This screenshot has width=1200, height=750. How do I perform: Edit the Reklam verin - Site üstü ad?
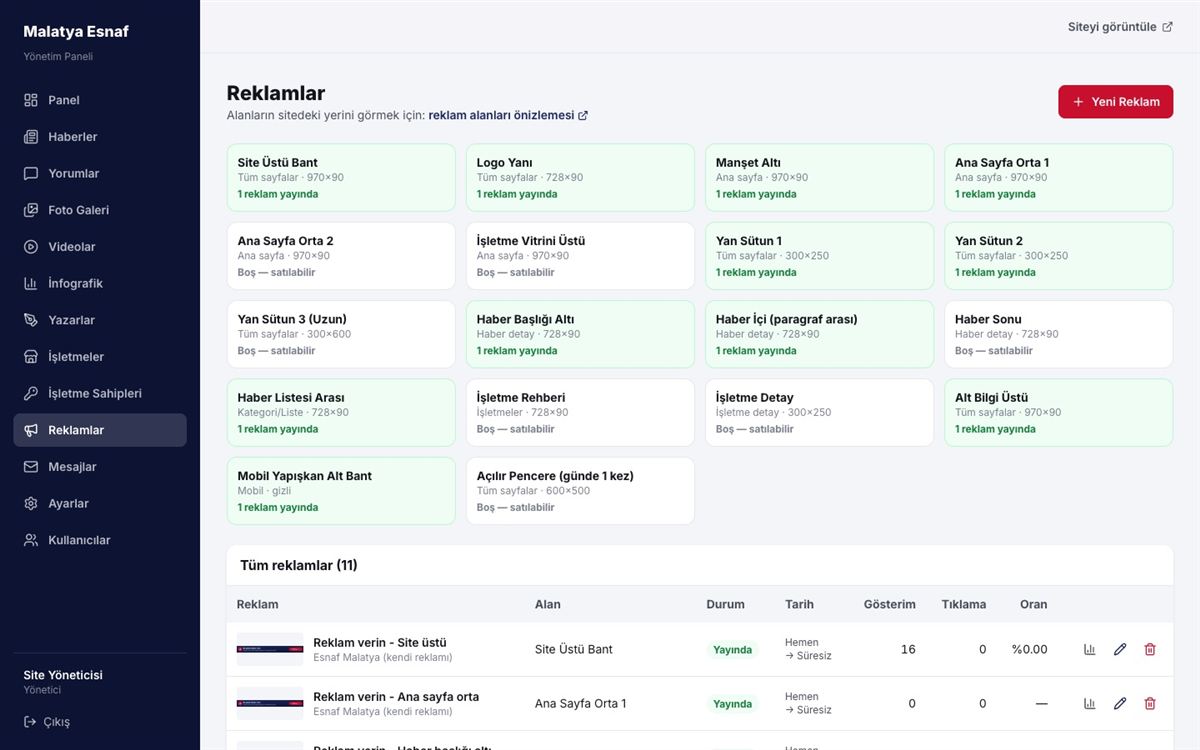tap(1120, 649)
